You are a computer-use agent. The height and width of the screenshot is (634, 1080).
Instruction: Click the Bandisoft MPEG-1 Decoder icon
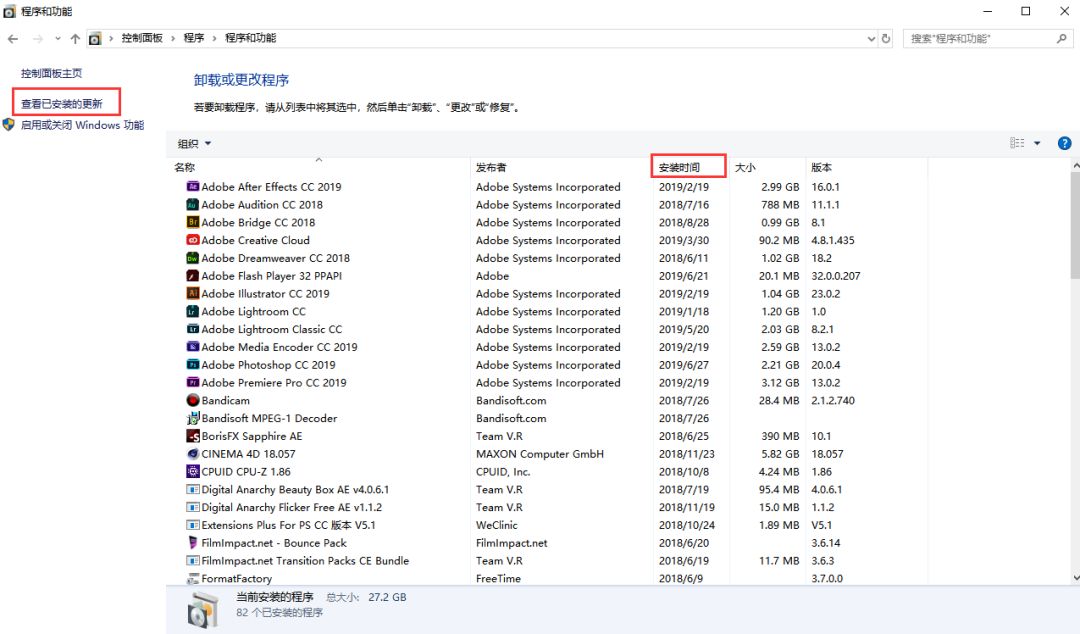pos(193,418)
